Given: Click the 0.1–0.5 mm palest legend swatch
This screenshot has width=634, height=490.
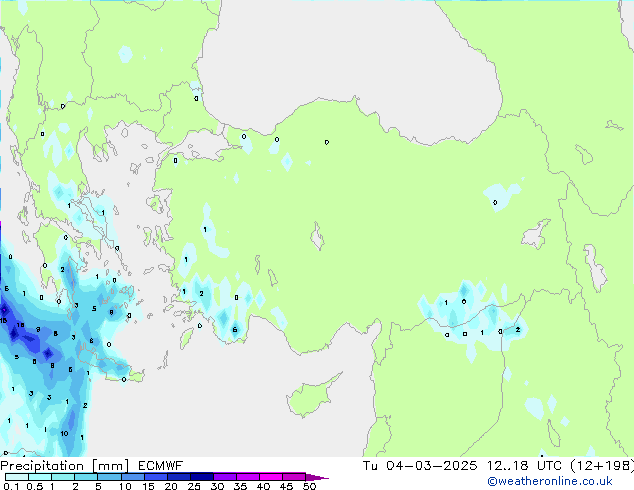Looking at the screenshot, I should (17, 477).
